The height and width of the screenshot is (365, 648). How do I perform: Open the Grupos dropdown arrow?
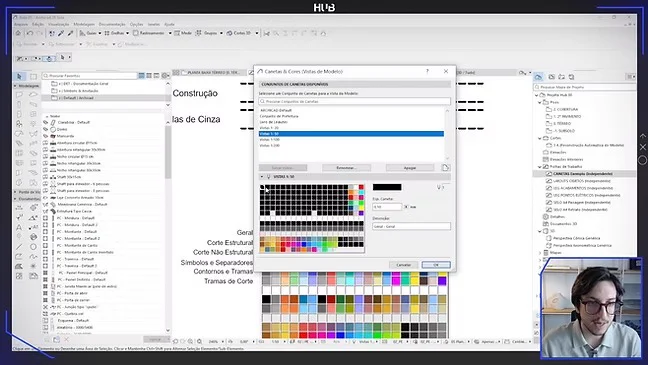221,33
